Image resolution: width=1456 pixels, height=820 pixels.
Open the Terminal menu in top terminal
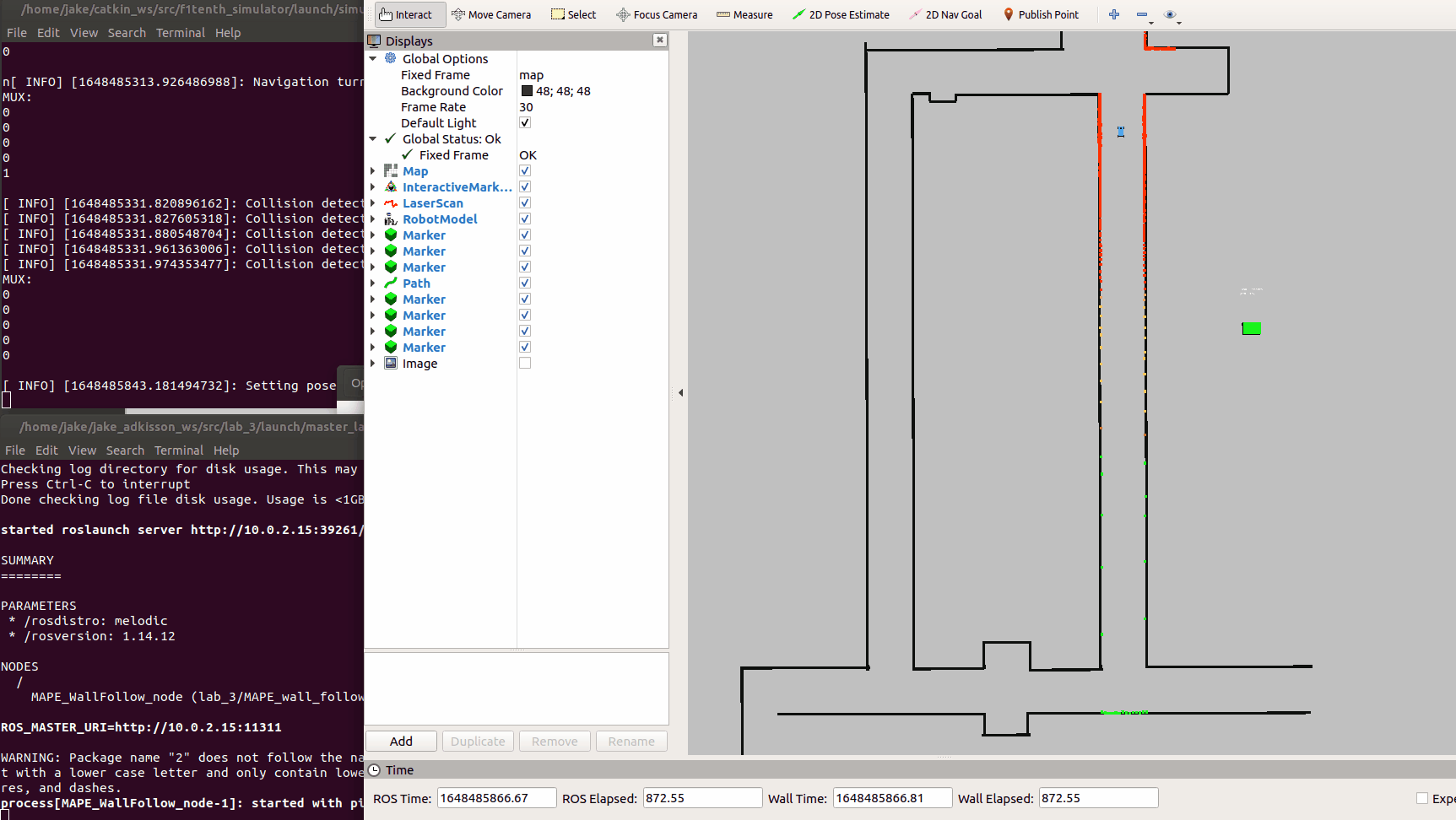(x=180, y=33)
